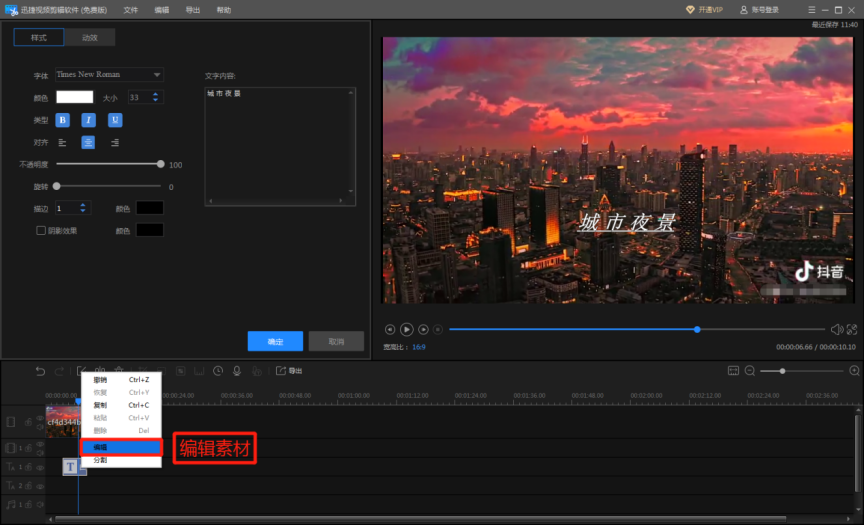Step forward one frame in preview
The width and height of the screenshot is (864, 525).
(x=423, y=329)
